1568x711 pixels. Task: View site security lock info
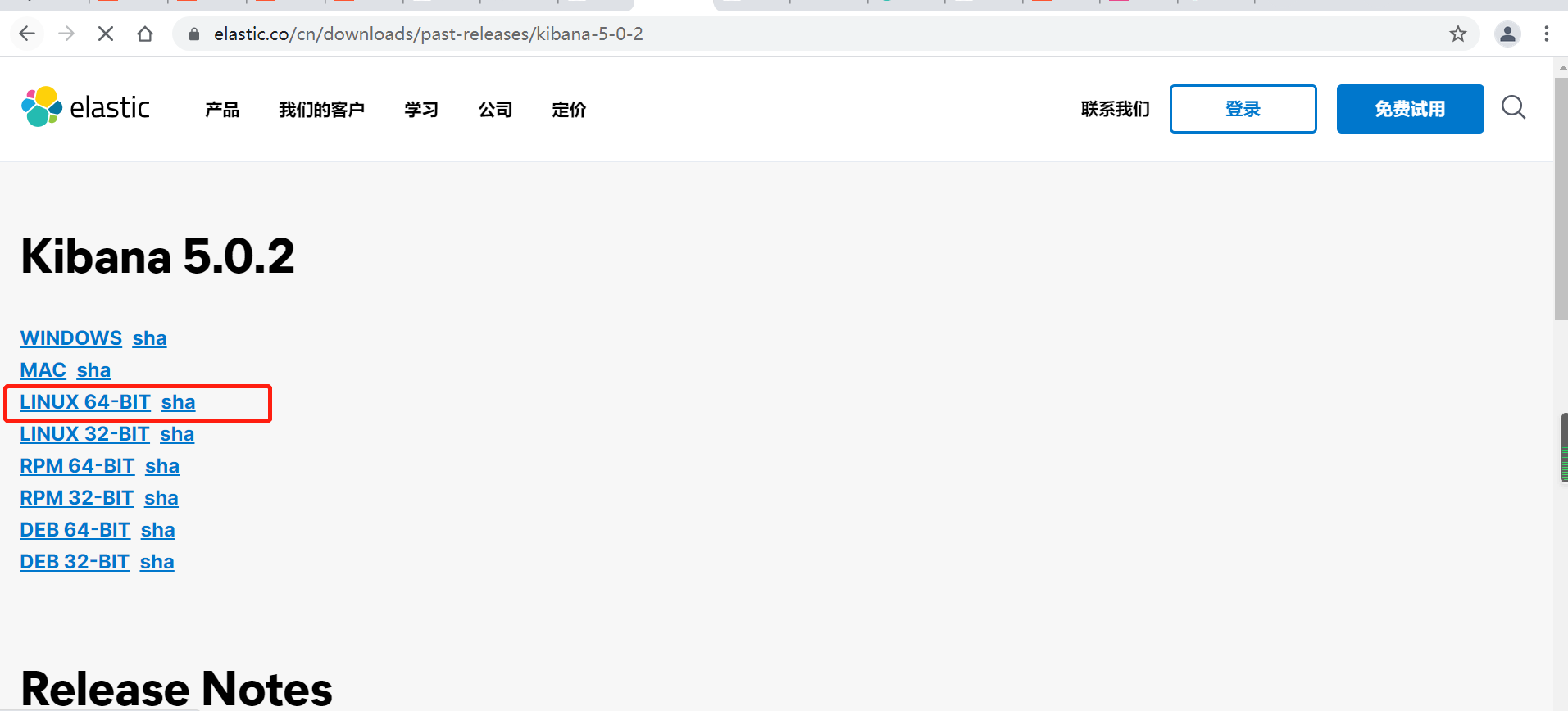pyautogui.click(x=194, y=34)
